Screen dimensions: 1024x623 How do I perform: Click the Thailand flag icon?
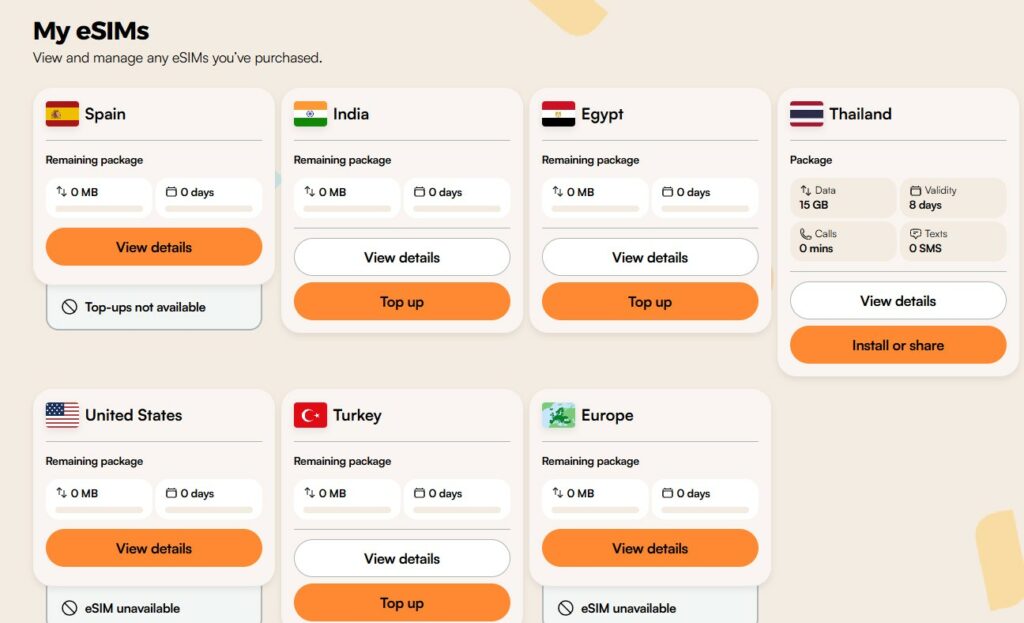[806, 114]
